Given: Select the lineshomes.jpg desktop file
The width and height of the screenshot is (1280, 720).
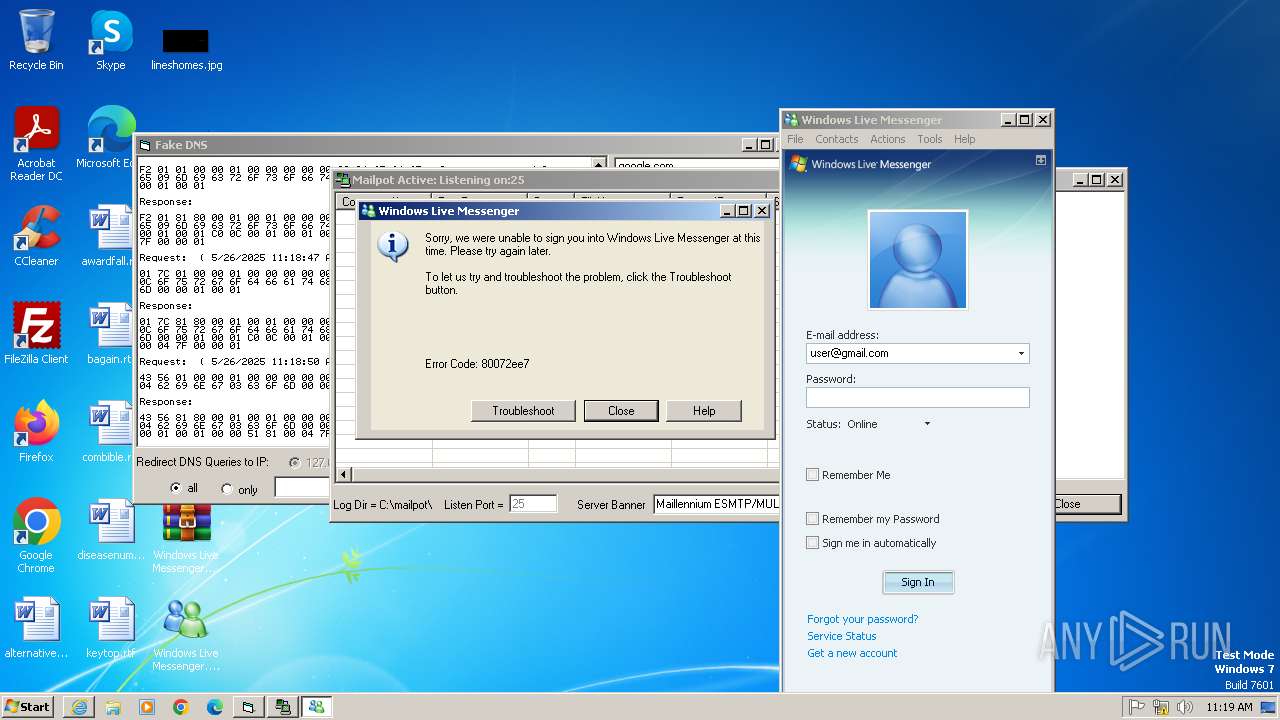Looking at the screenshot, I should (186, 49).
